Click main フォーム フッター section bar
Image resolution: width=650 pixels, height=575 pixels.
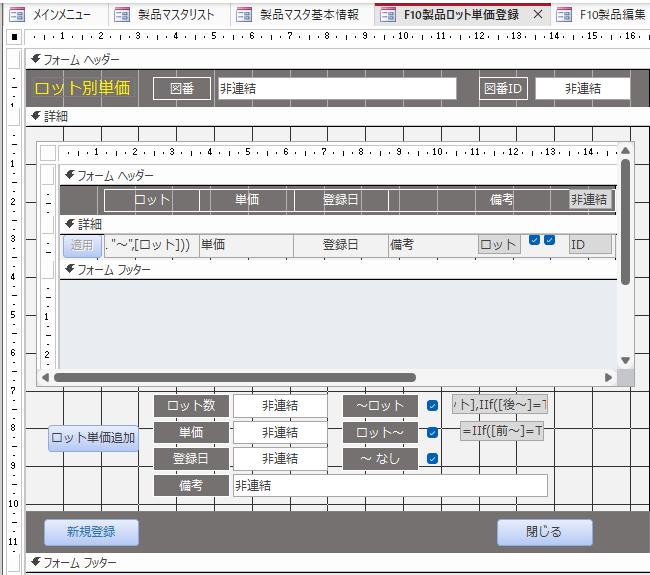click(x=338, y=563)
